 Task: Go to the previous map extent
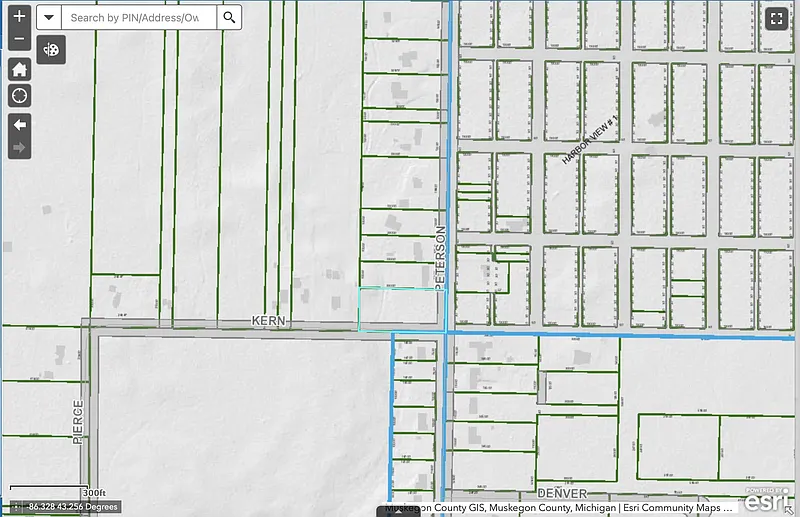(19, 125)
